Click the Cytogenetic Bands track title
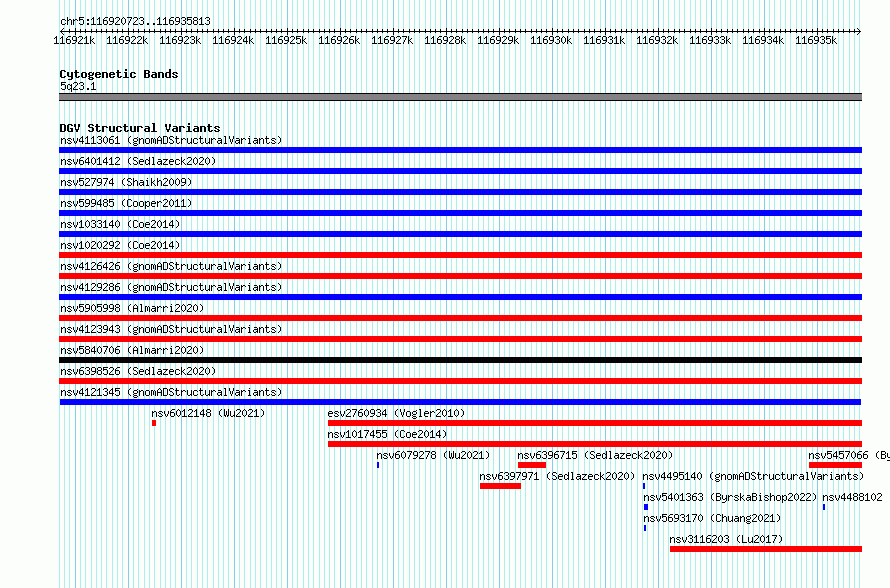This screenshot has height=588, width=890. 119,74
